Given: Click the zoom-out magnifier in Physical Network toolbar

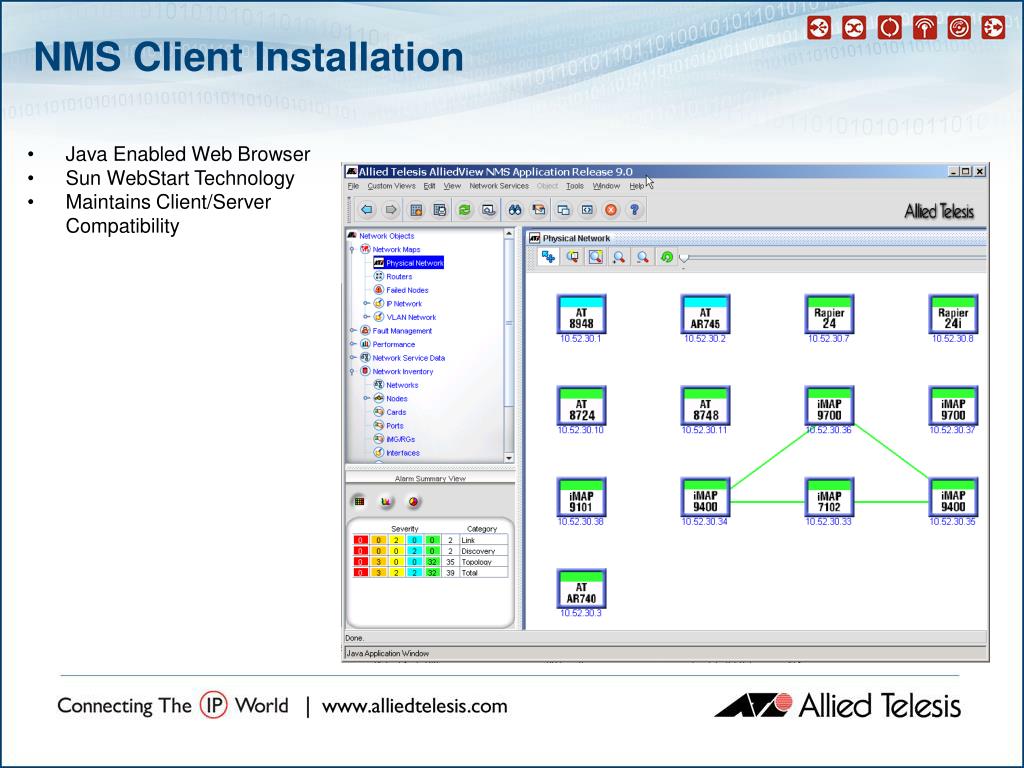Looking at the screenshot, I should point(643,257).
